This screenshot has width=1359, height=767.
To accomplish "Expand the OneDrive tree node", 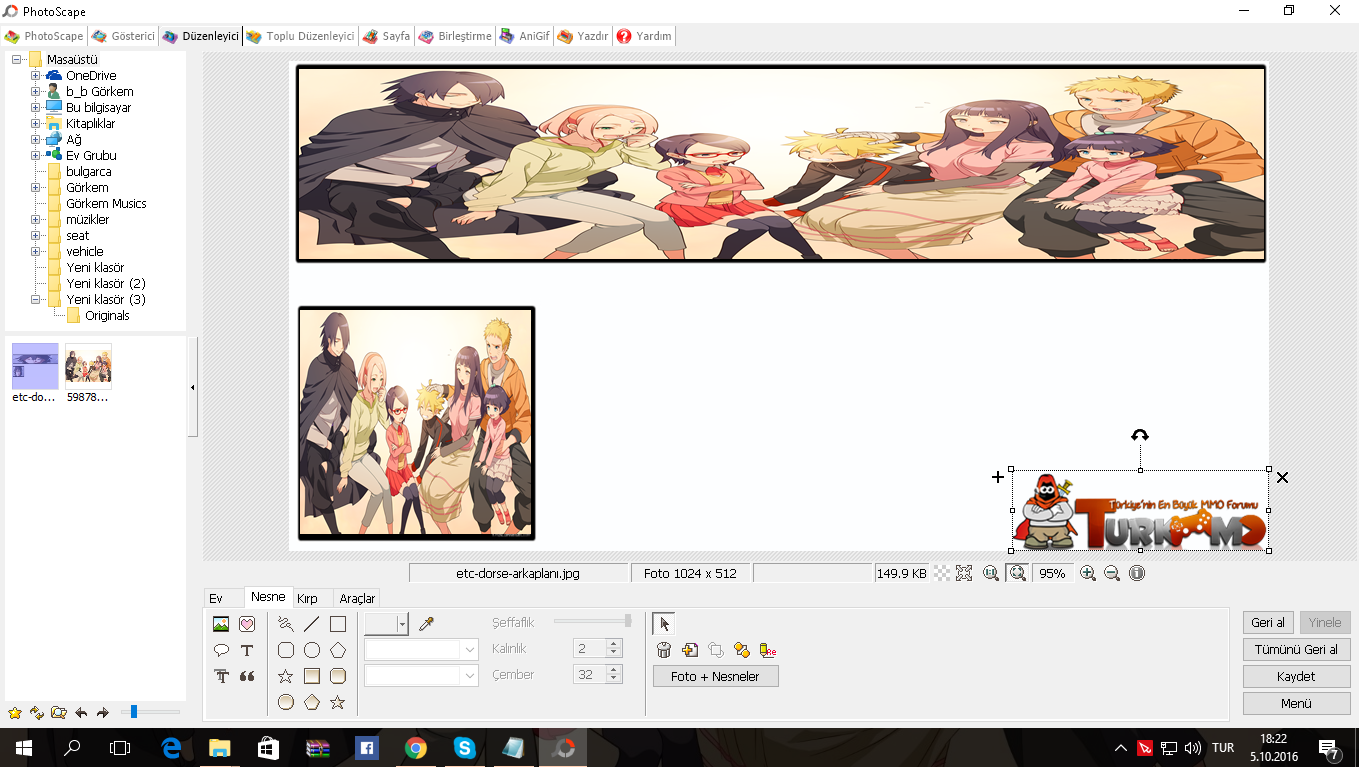I will (x=35, y=76).
